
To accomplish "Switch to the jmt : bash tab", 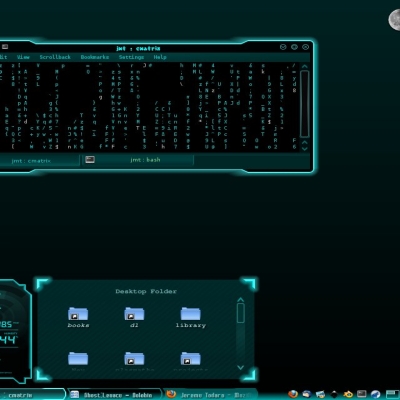I will tap(138, 160).
